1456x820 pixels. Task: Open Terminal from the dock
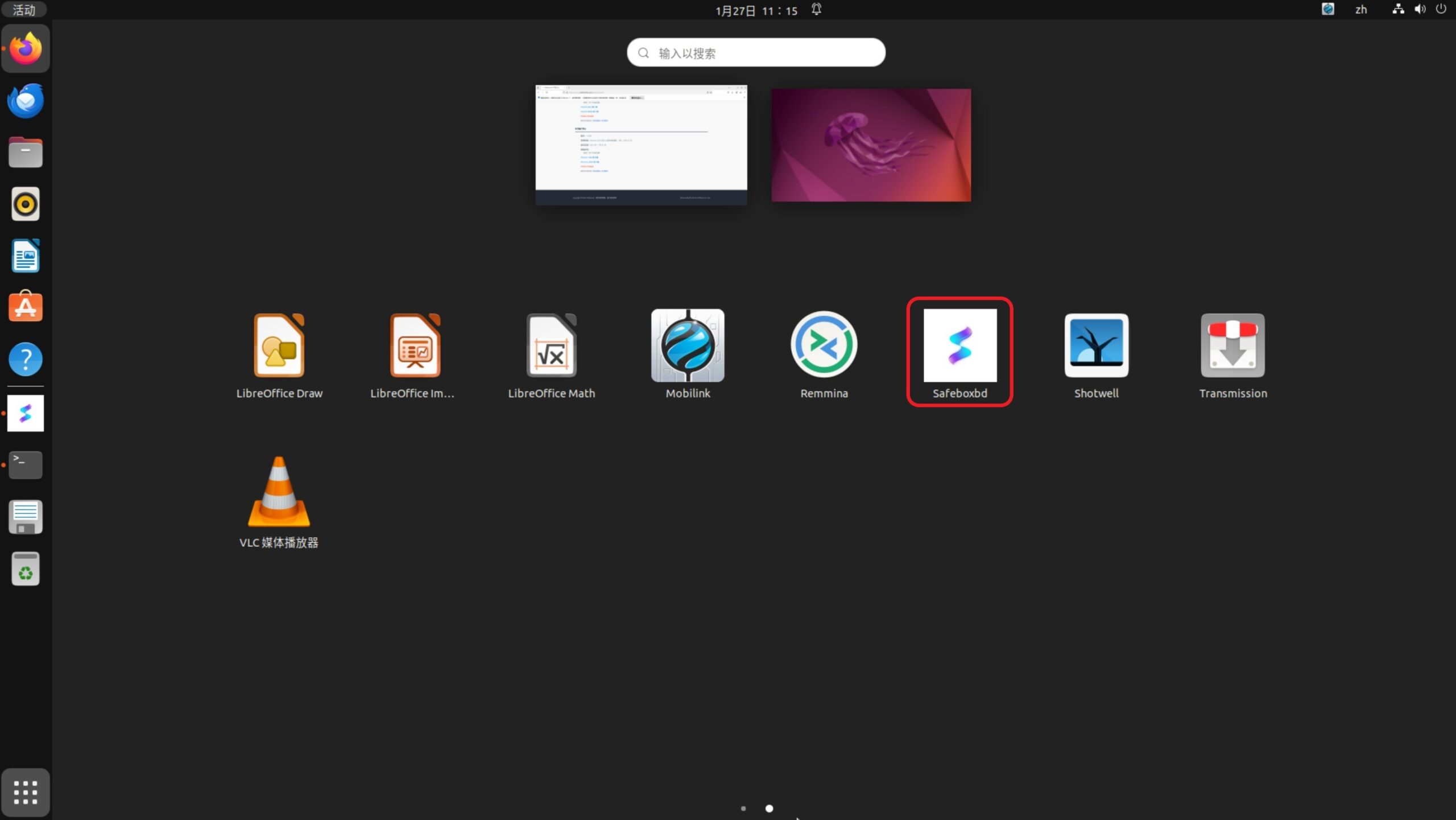coord(26,465)
